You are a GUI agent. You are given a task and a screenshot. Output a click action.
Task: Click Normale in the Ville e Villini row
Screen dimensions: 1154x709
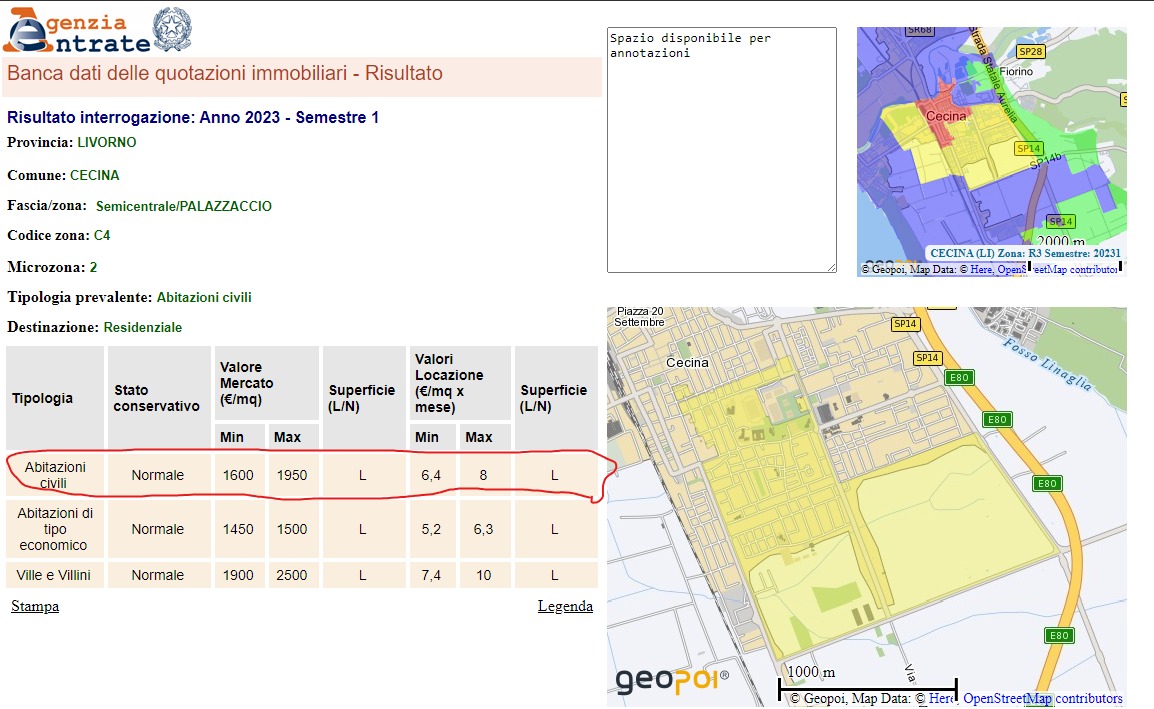pyautogui.click(x=157, y=575)
